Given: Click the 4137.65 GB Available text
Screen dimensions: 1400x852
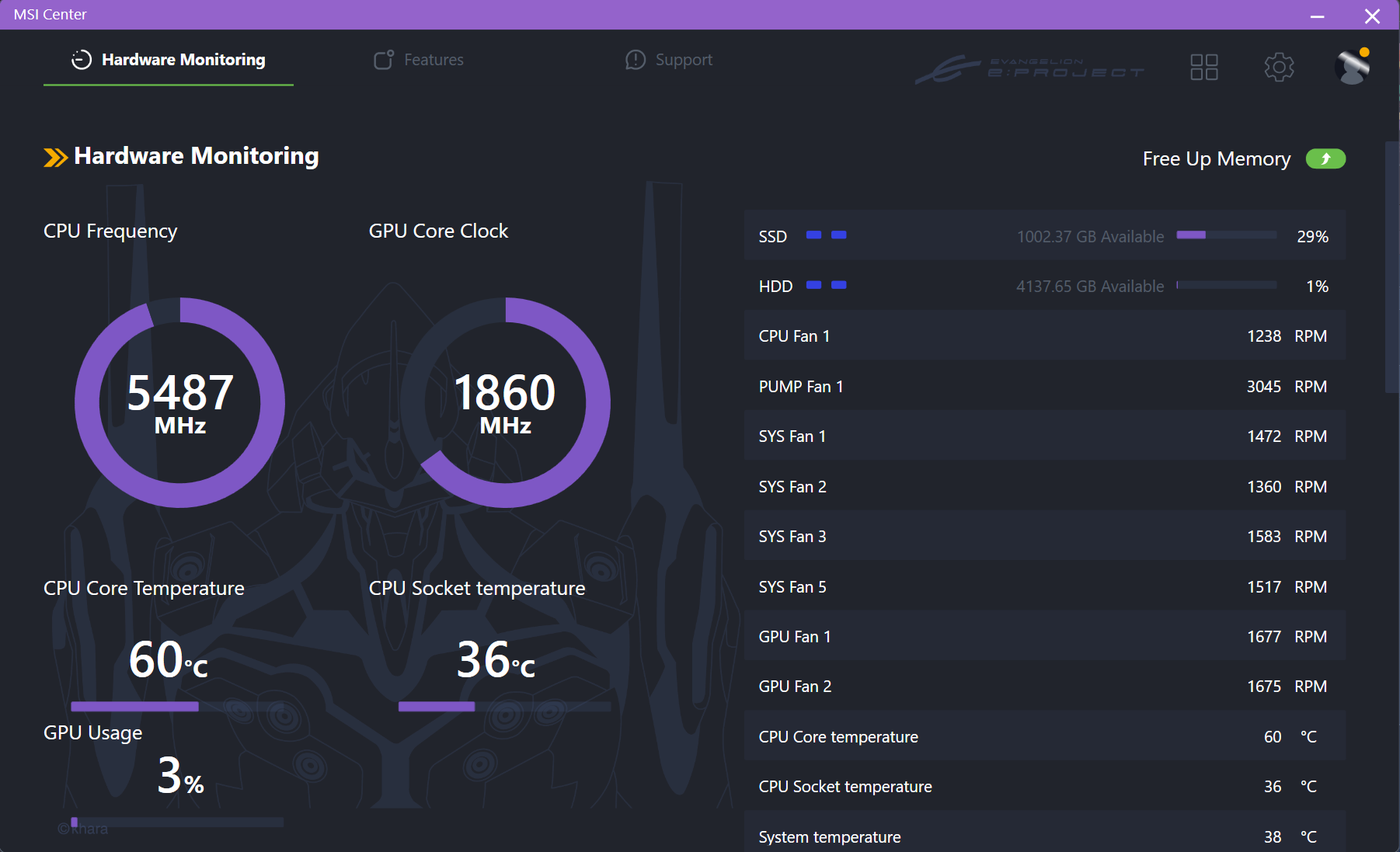Looking at the screenshot, I should pos(1090,287).
